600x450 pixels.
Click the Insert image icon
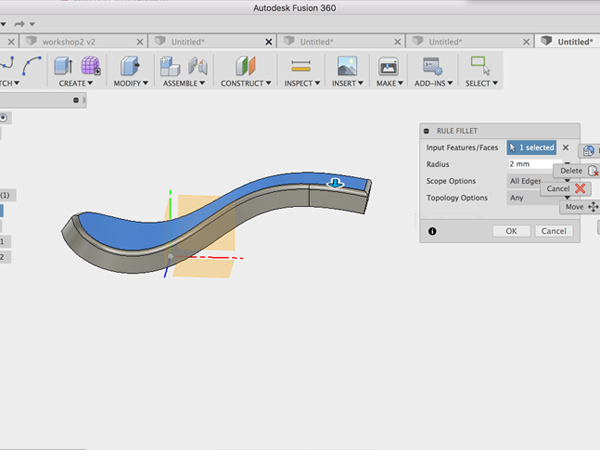click(x=347, y=66)
